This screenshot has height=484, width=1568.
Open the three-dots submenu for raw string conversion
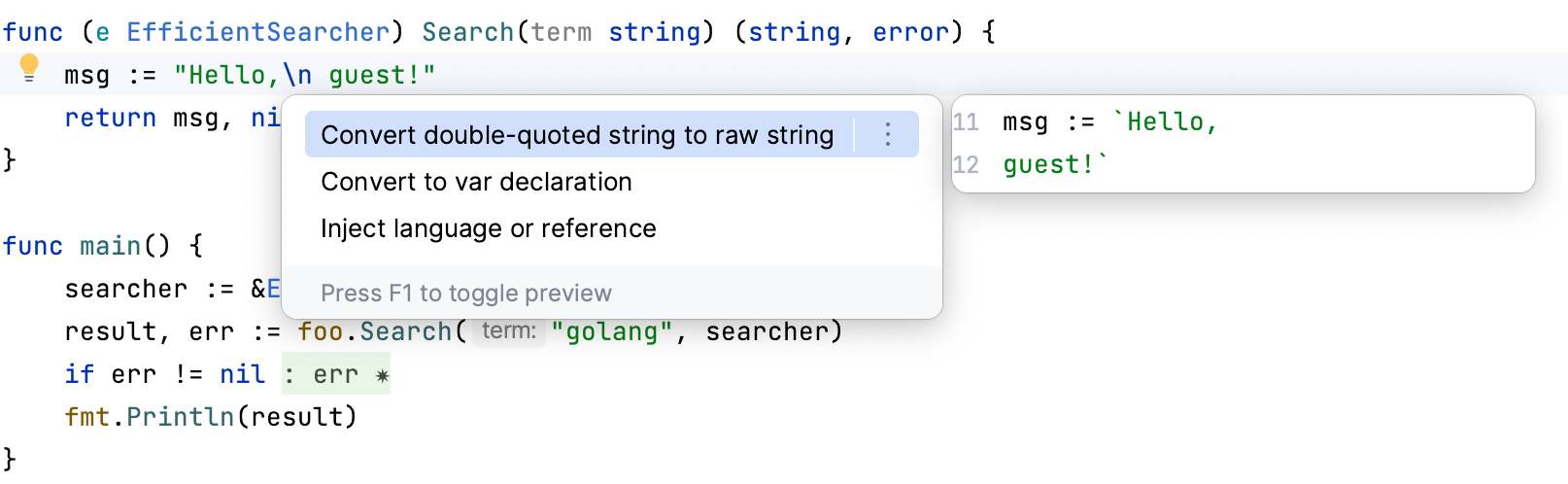point(887,134)
